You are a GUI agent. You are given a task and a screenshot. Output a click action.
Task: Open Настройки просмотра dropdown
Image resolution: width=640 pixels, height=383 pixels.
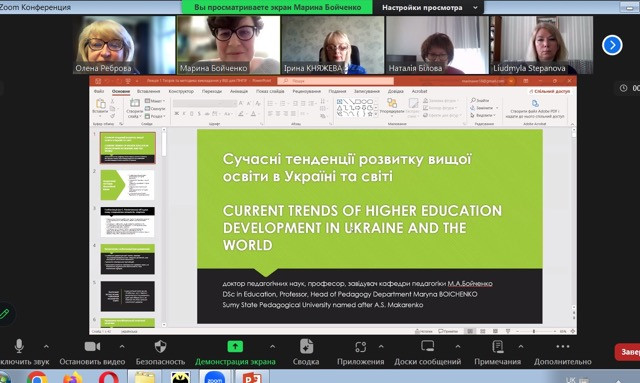430,7
